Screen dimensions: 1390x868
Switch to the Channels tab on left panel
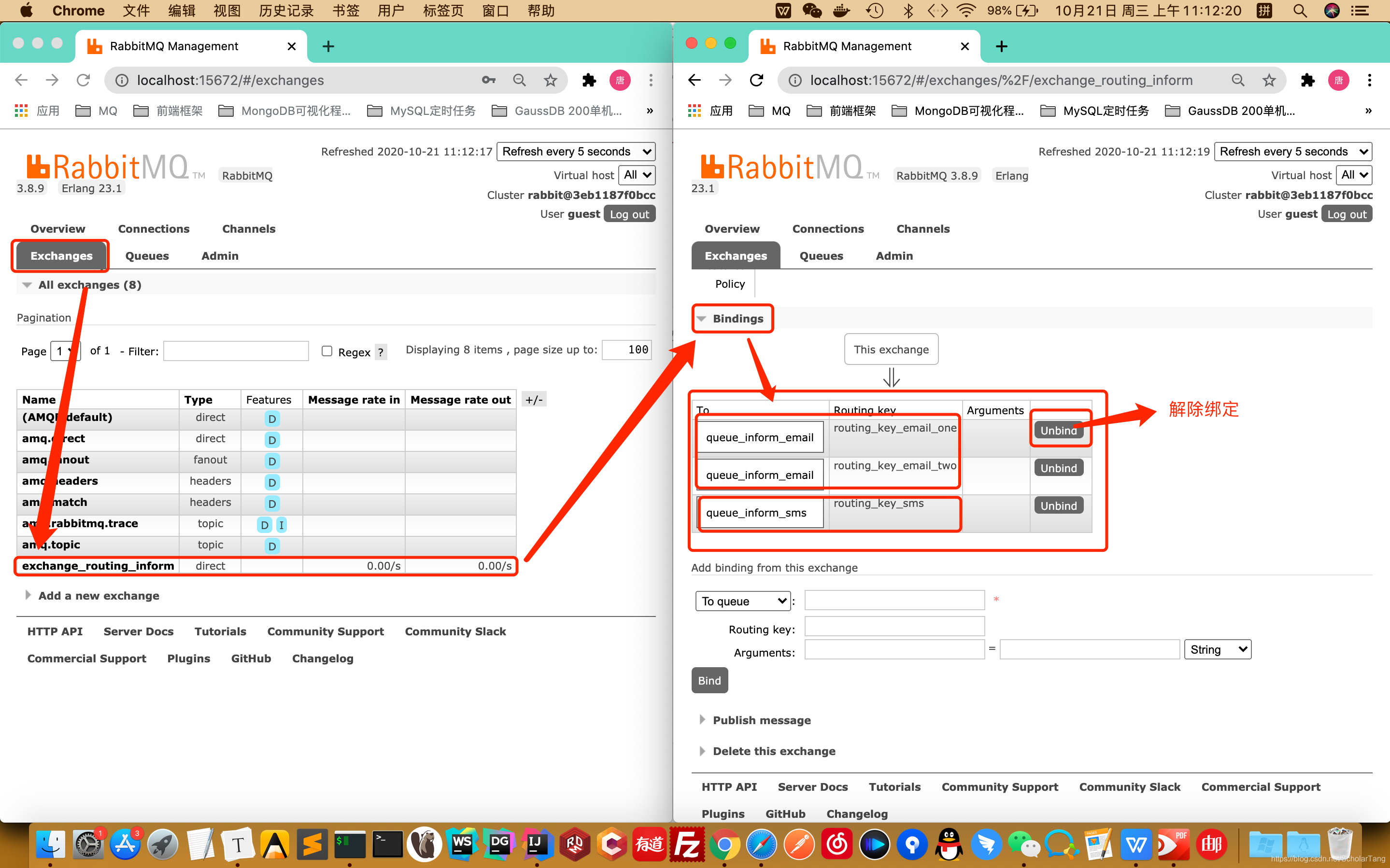pos(248,228)
